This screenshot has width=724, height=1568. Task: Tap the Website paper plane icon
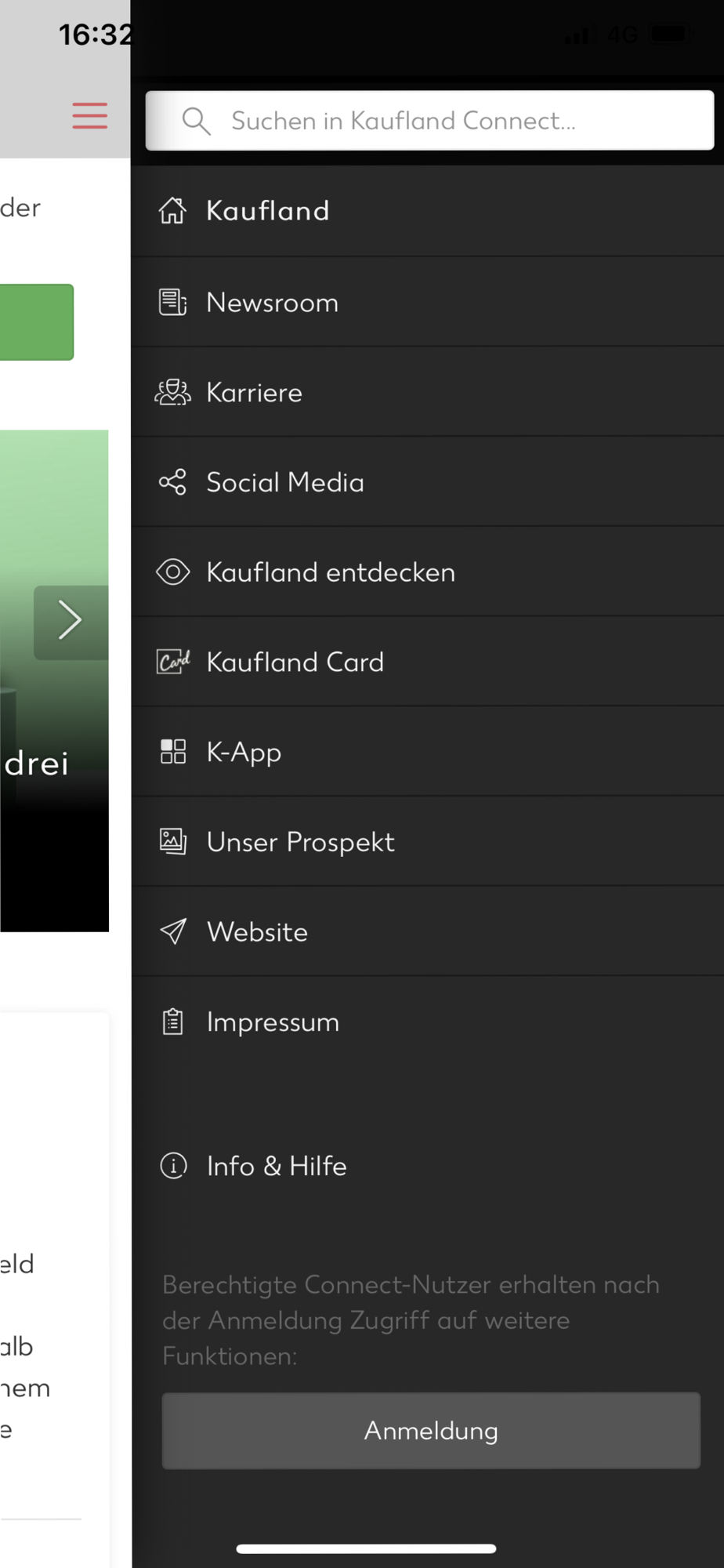pyautogui.click(x=173, y=931)
